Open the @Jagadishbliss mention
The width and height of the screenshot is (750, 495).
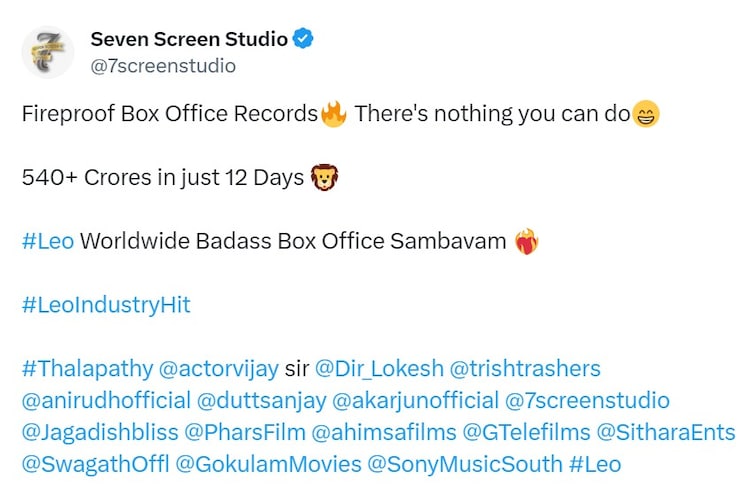coord(100,432)
